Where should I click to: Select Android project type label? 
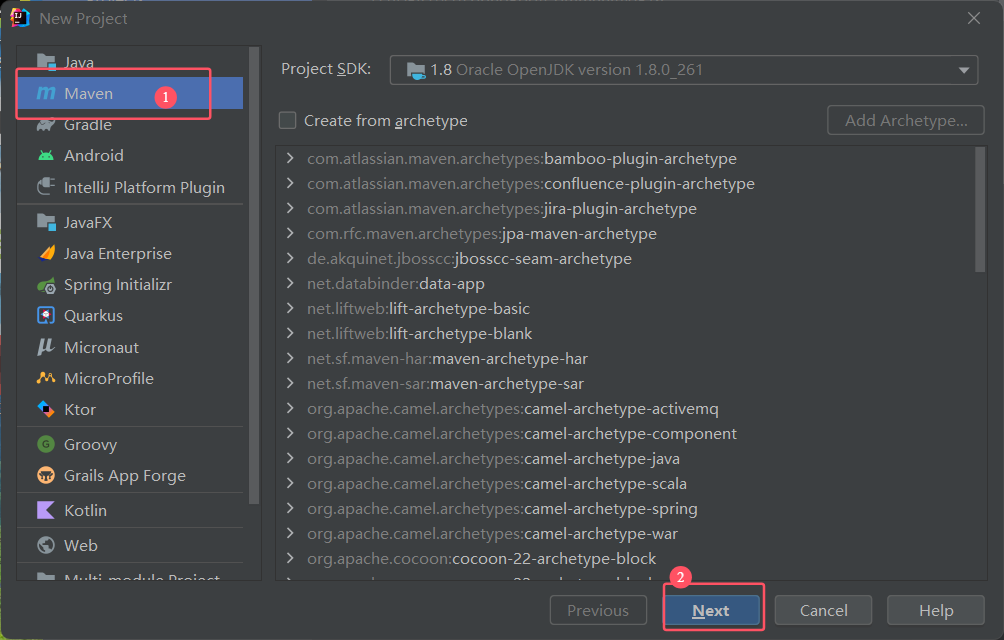(x=93, y=156)
